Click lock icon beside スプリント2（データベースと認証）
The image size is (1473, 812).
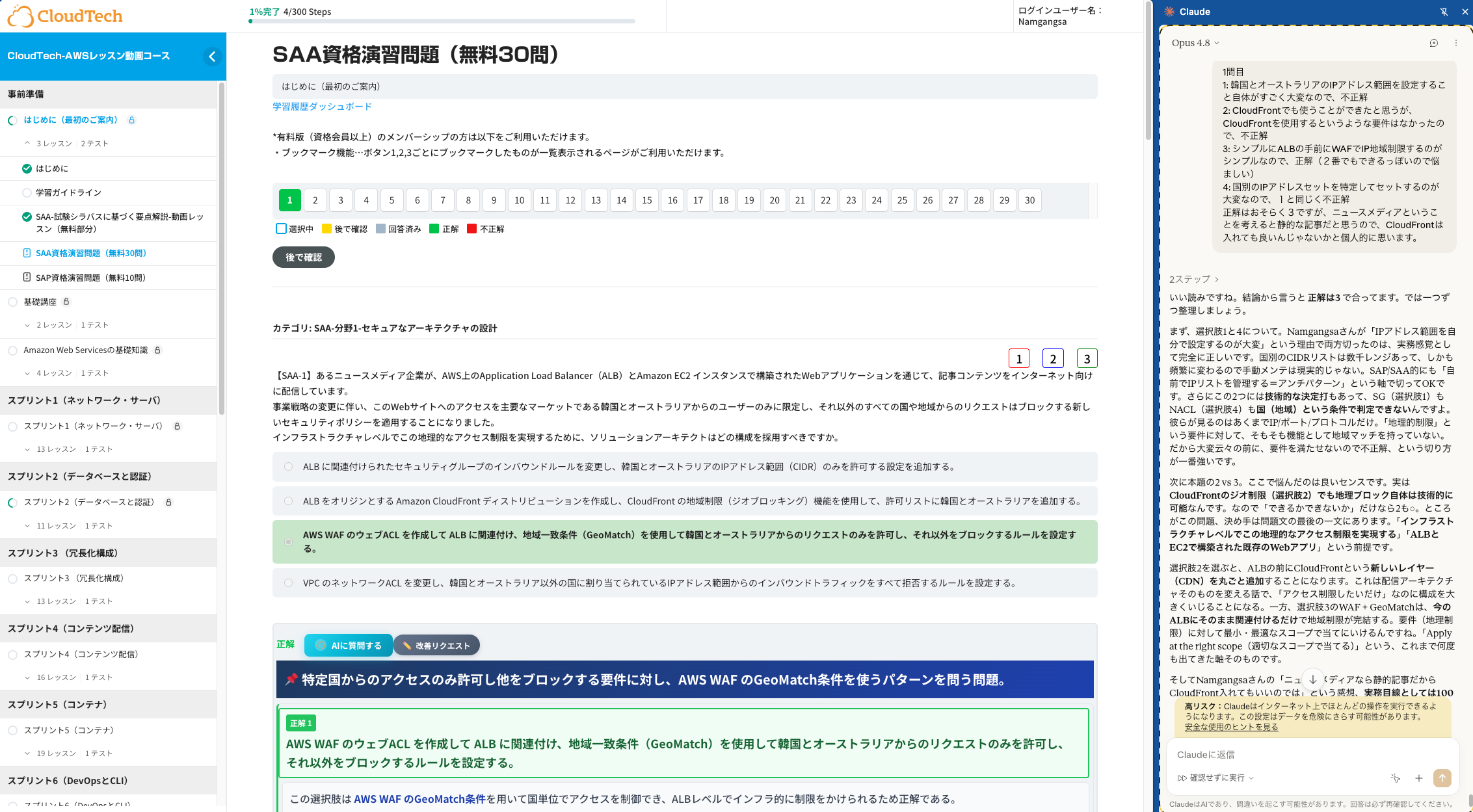[x=168, y=502]
